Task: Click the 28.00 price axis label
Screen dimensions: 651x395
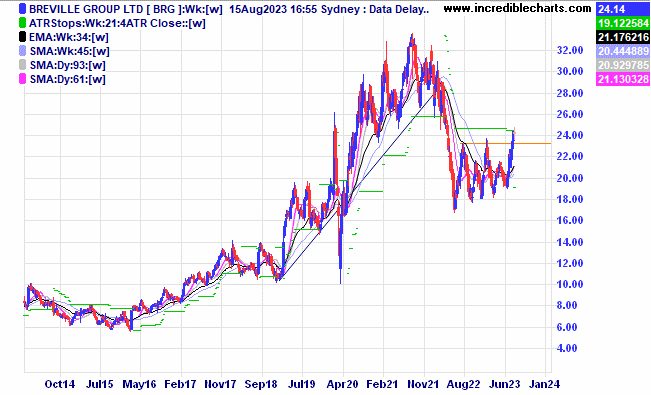Action: [570, 93]
